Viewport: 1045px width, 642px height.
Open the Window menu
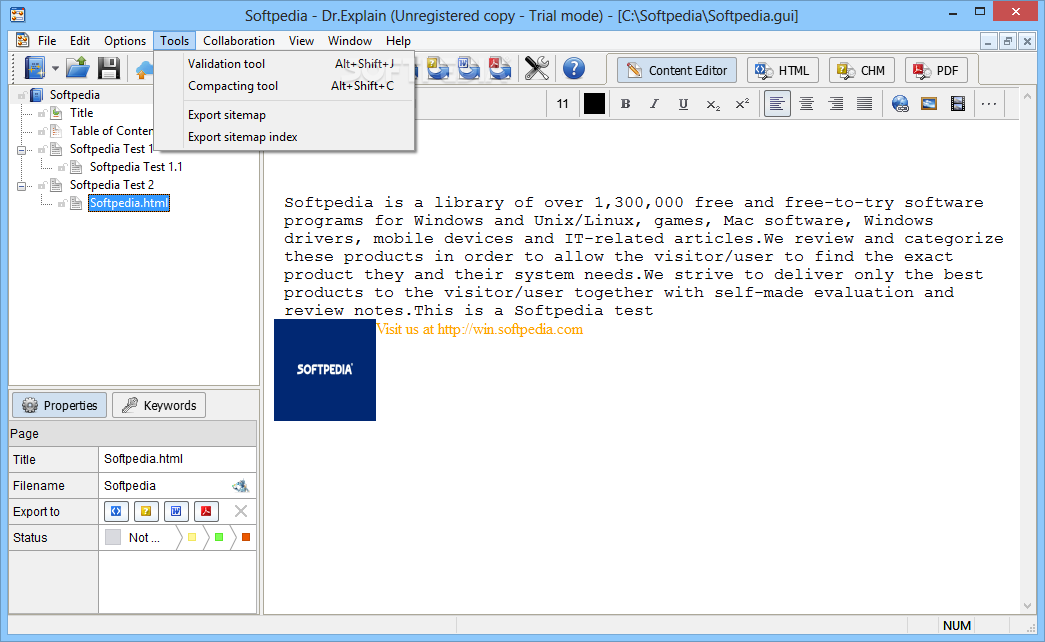[350, 41]
